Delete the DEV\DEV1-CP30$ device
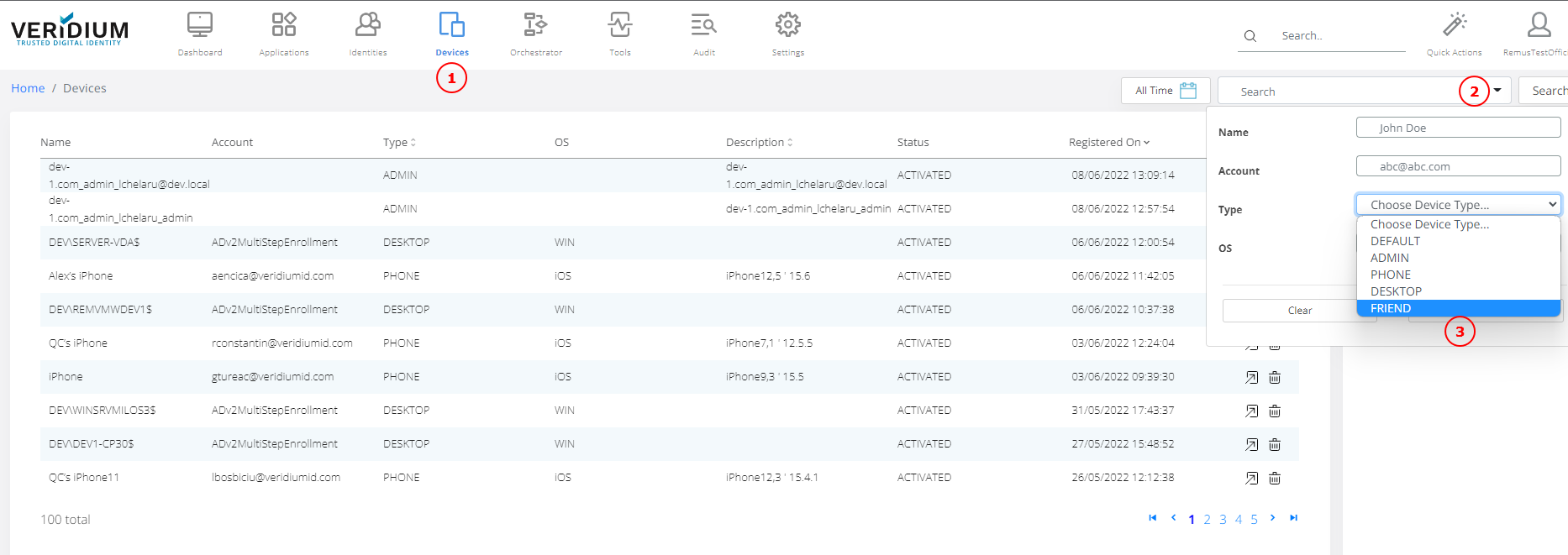Screen dimensions: 1568x555 [1275, 444]
